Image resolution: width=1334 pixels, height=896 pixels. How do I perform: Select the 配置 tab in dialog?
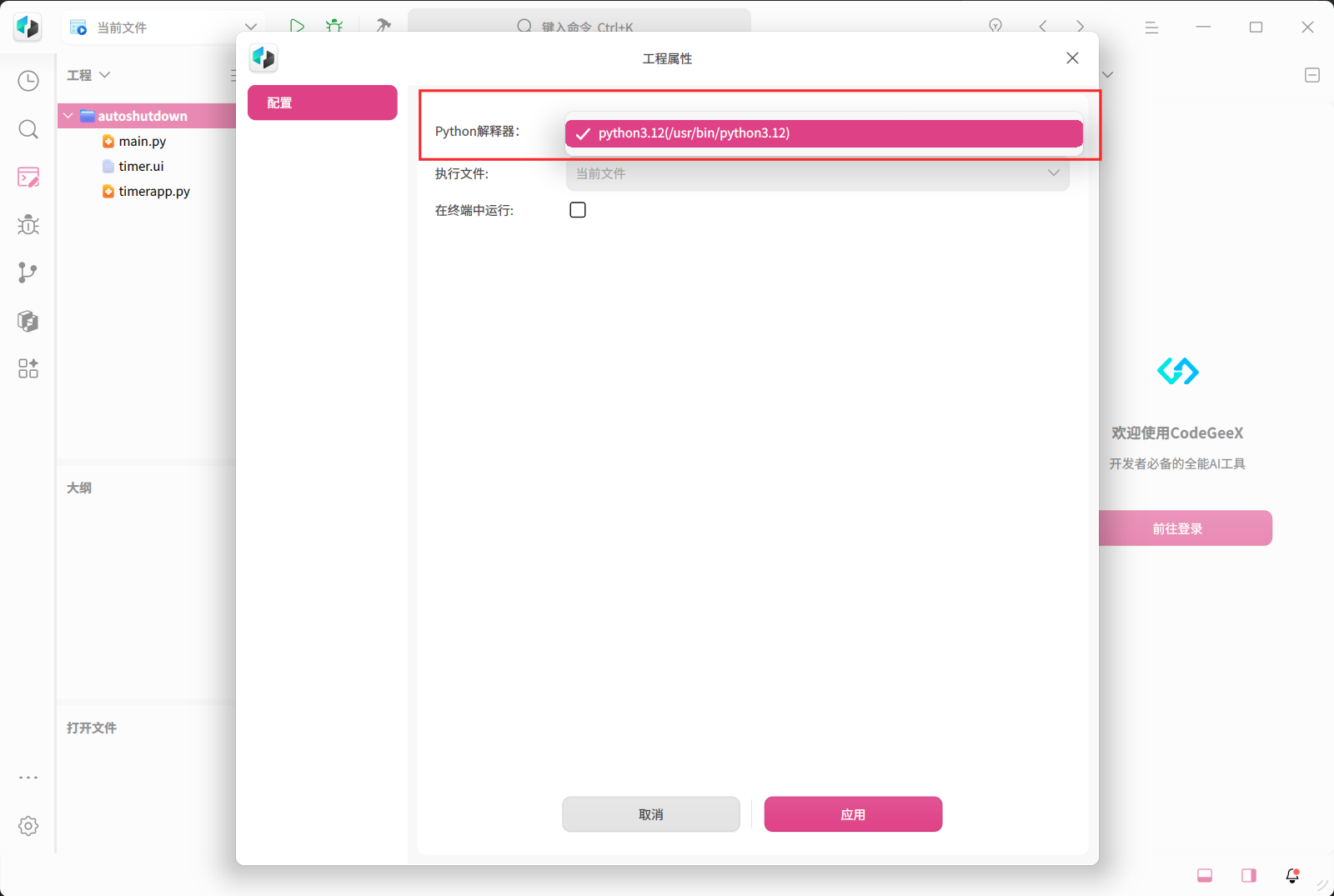[322, 103]
